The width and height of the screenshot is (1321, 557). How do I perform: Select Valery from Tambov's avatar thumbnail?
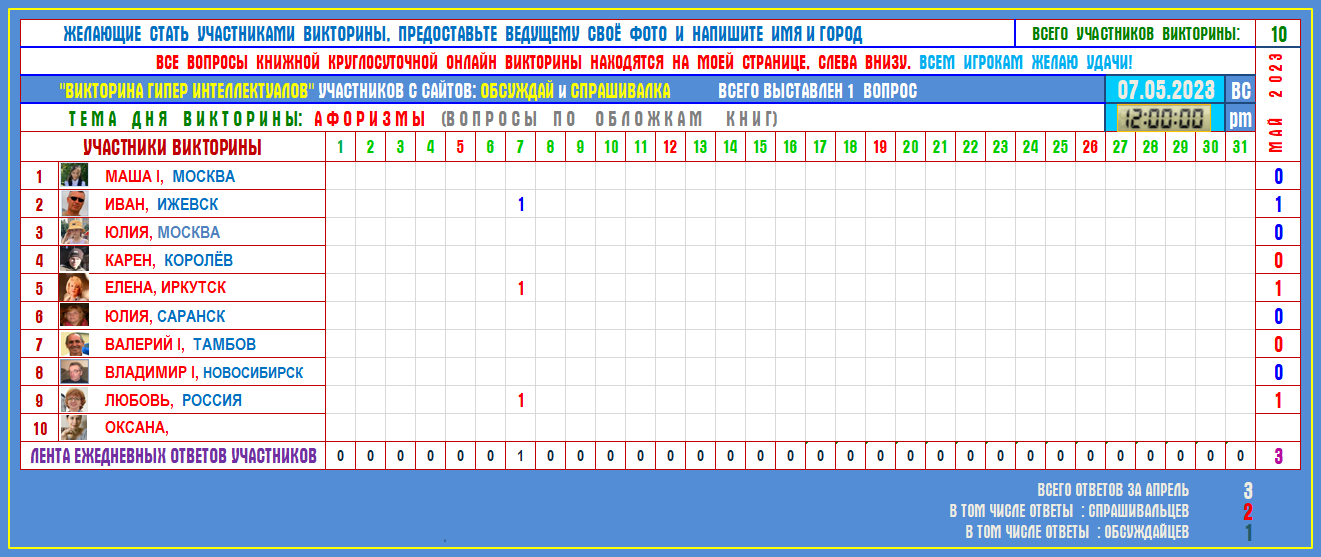pyautogui.click(x=74, y=344)
